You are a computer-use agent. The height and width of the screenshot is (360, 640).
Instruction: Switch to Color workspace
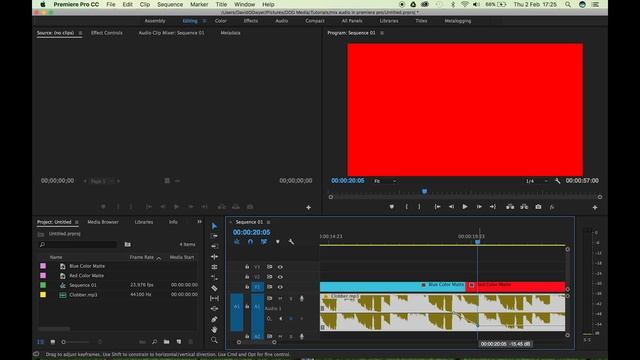[221, 21]
